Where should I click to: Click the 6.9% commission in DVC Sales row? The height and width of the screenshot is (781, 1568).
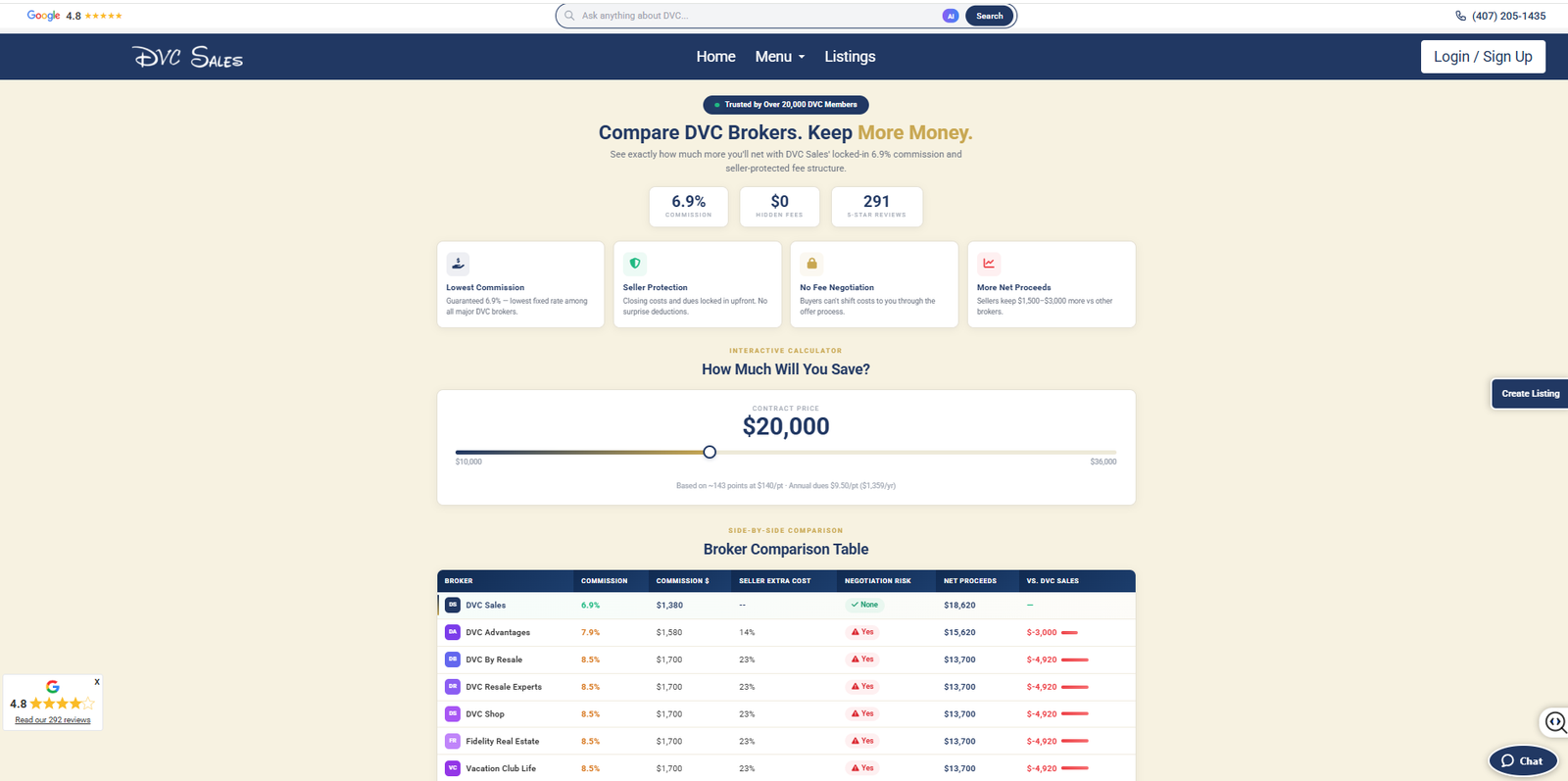point(590,606)
